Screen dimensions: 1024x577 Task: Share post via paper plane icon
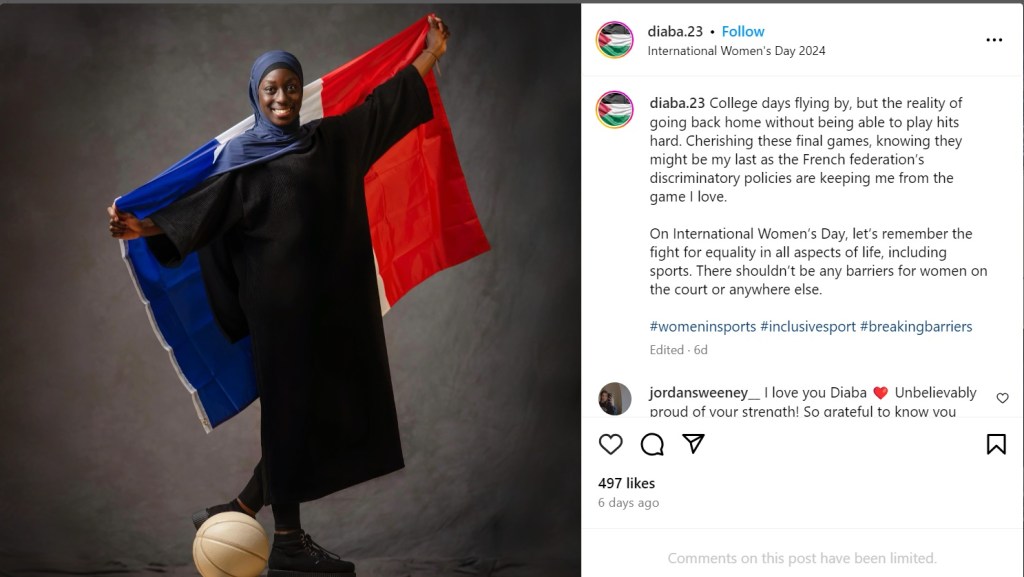coord(693,444)
